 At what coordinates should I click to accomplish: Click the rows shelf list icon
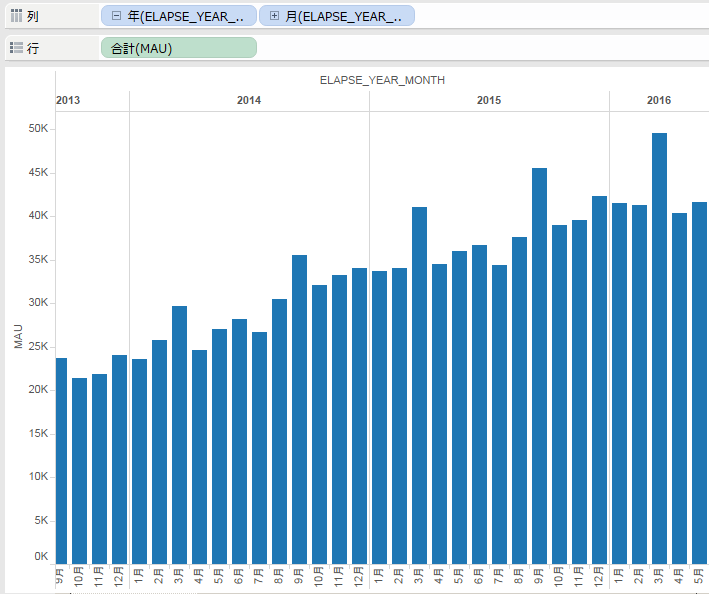click(x=16, y=47)
